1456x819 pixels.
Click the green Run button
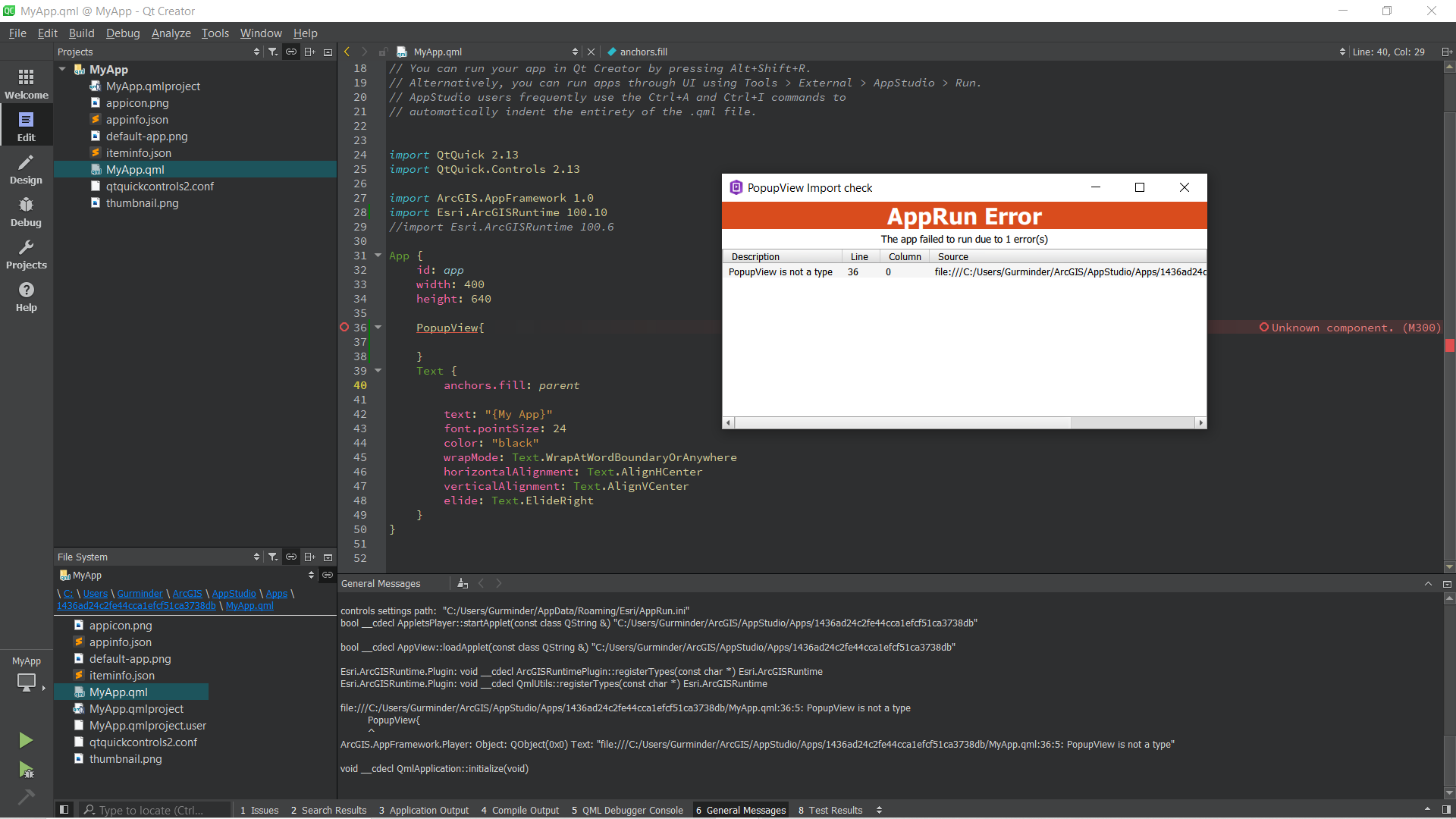[26, 740]
